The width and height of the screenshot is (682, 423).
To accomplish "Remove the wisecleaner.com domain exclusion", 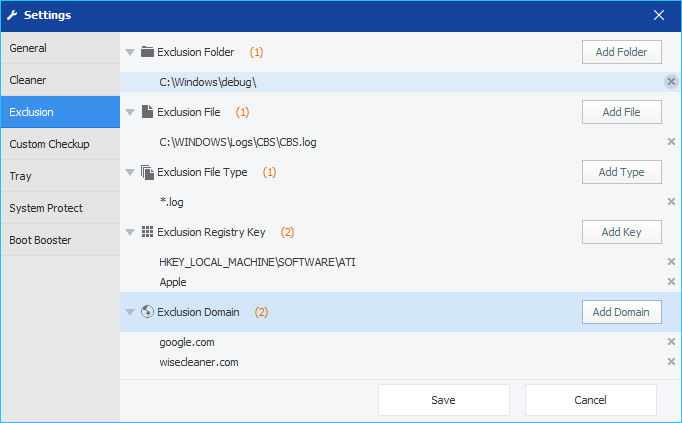I will [671, 362].
